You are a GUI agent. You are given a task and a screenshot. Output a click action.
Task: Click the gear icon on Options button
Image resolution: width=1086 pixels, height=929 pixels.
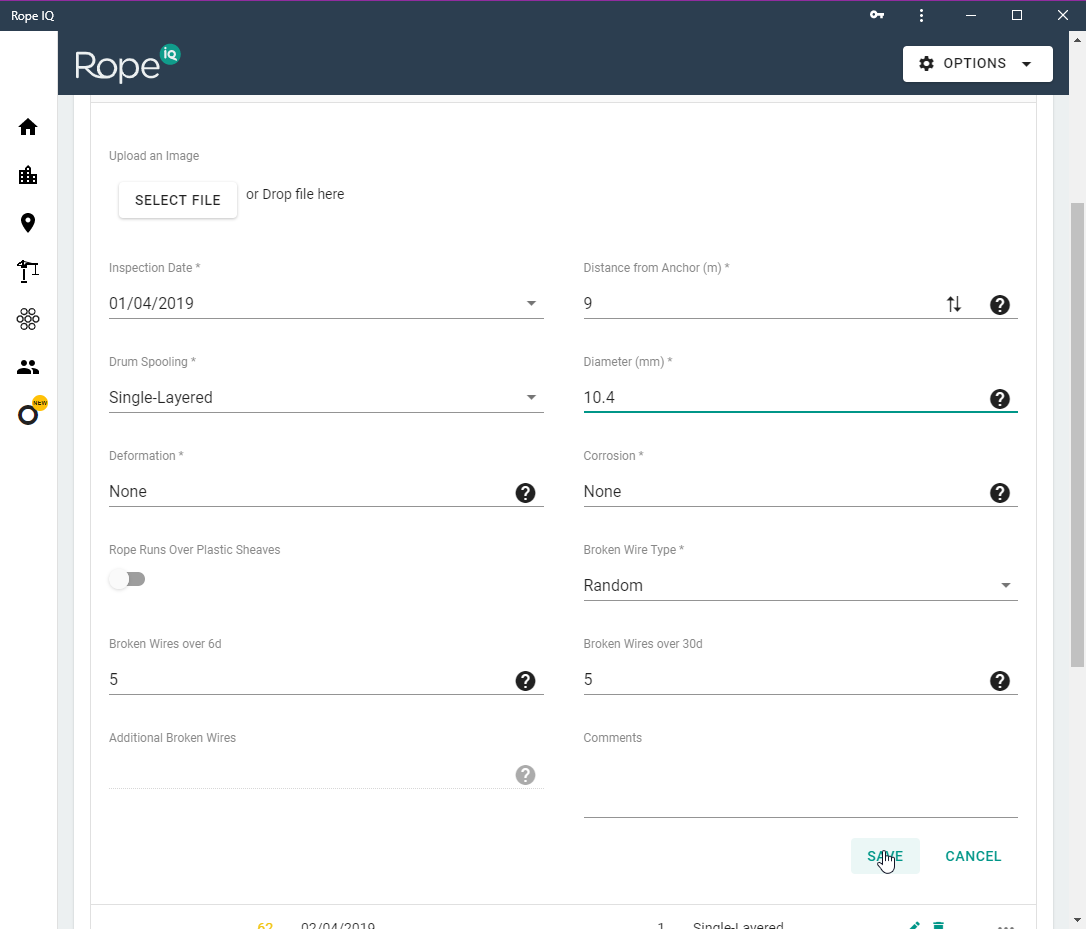(926, 64)
